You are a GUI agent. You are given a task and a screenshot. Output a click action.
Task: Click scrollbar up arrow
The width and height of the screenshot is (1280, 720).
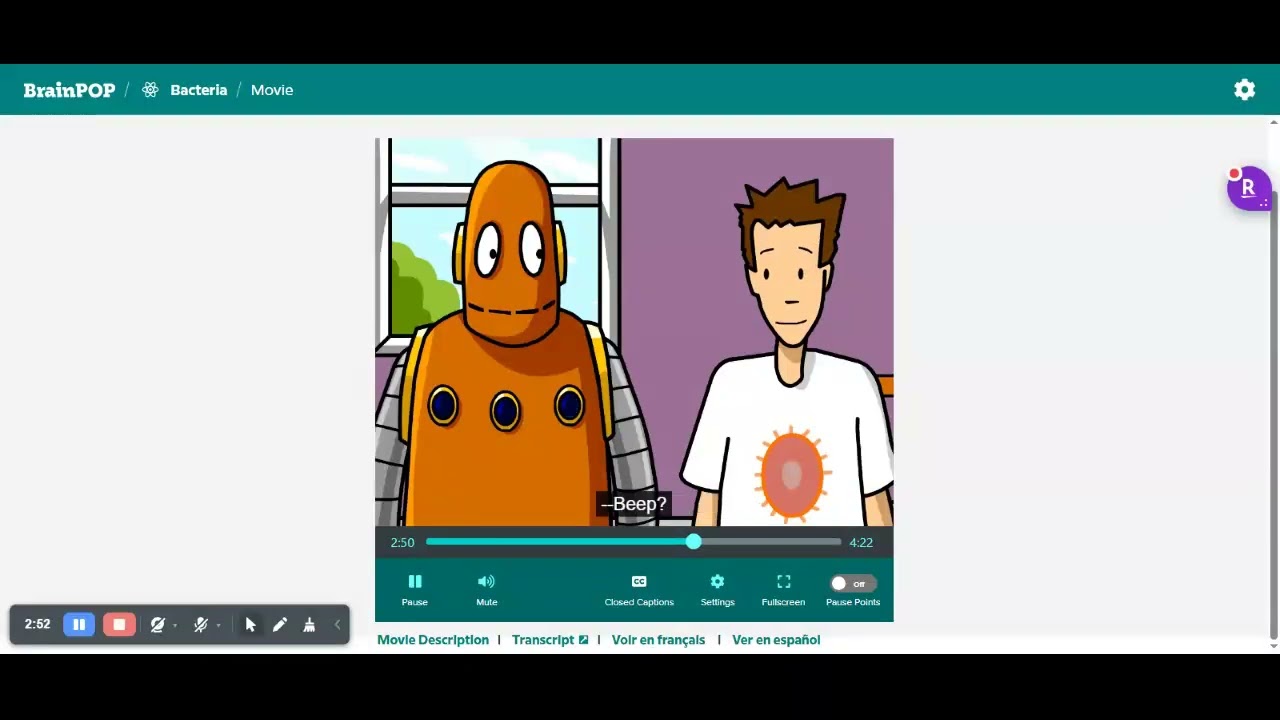[x=1273, y=122]
